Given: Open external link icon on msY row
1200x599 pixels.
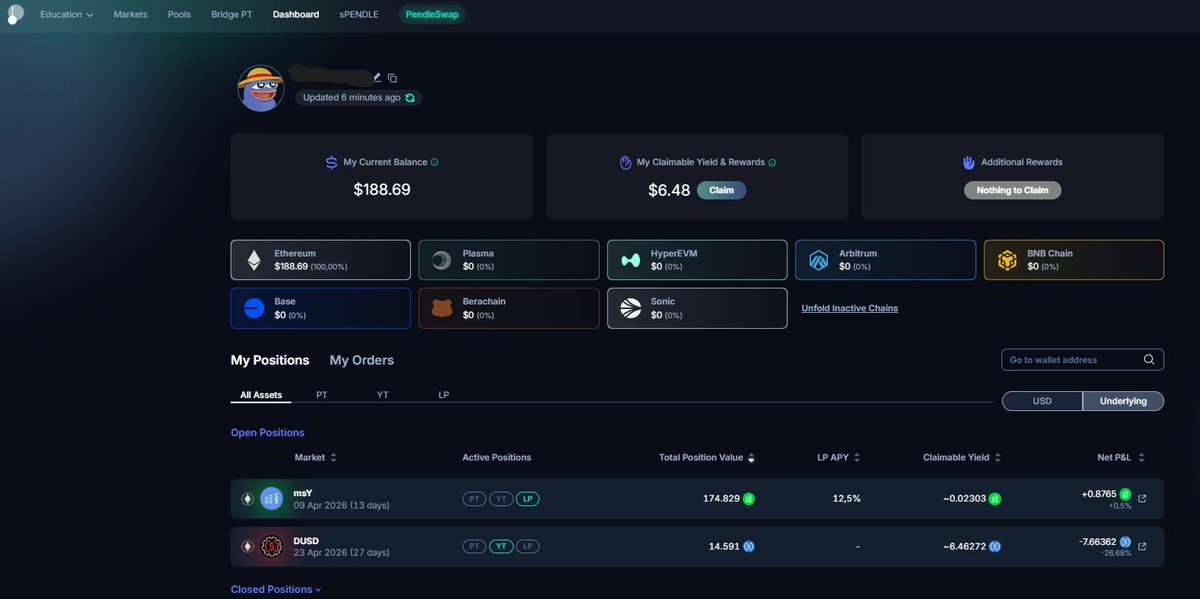Looking at the screenshot, I should [x=1143, y=498].
